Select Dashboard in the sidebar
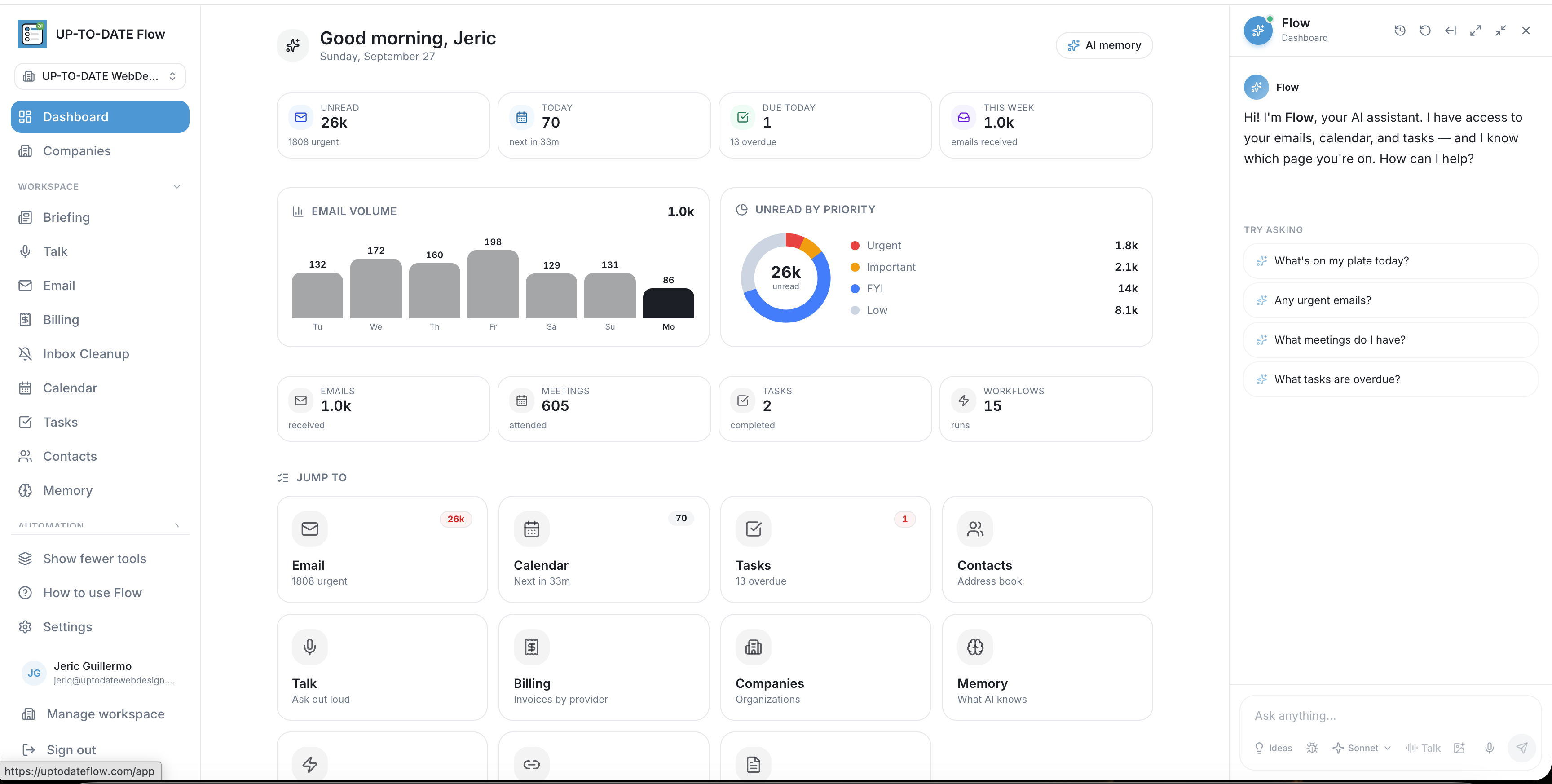The width and height of the screenshot is (1552, 784). (x=100, y=117)
